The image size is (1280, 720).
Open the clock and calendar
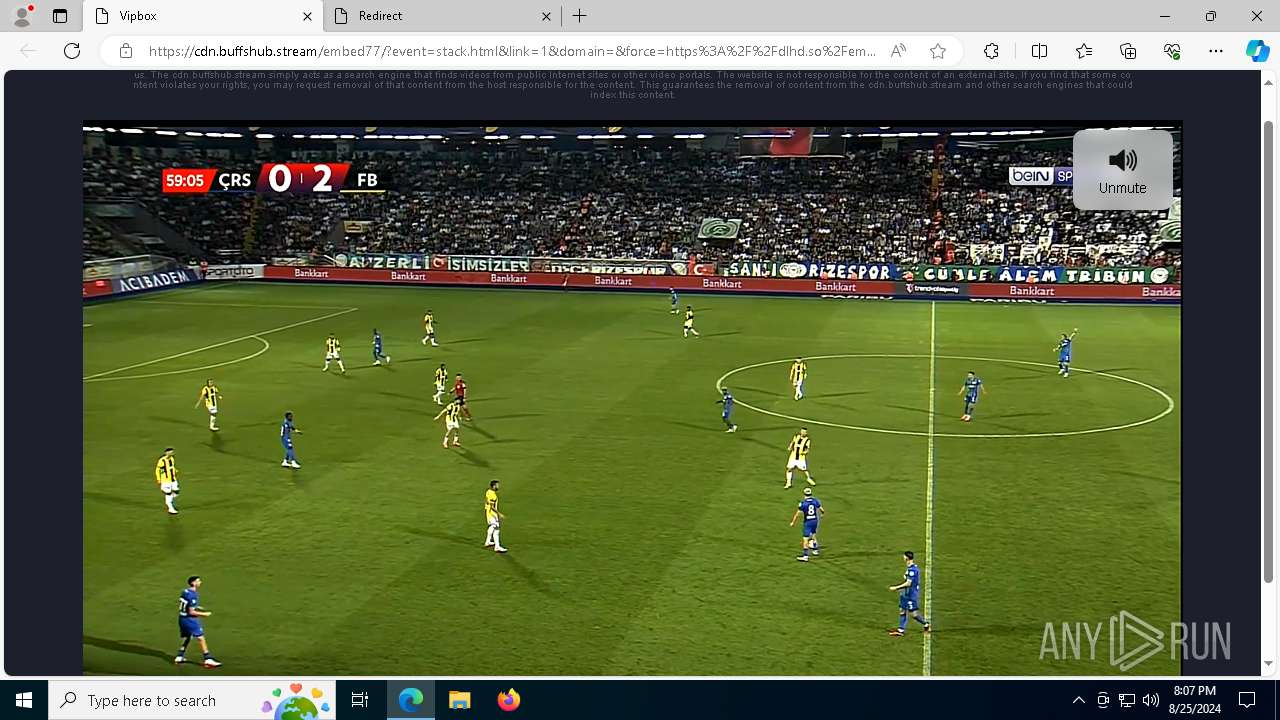tap(1195, 700)
